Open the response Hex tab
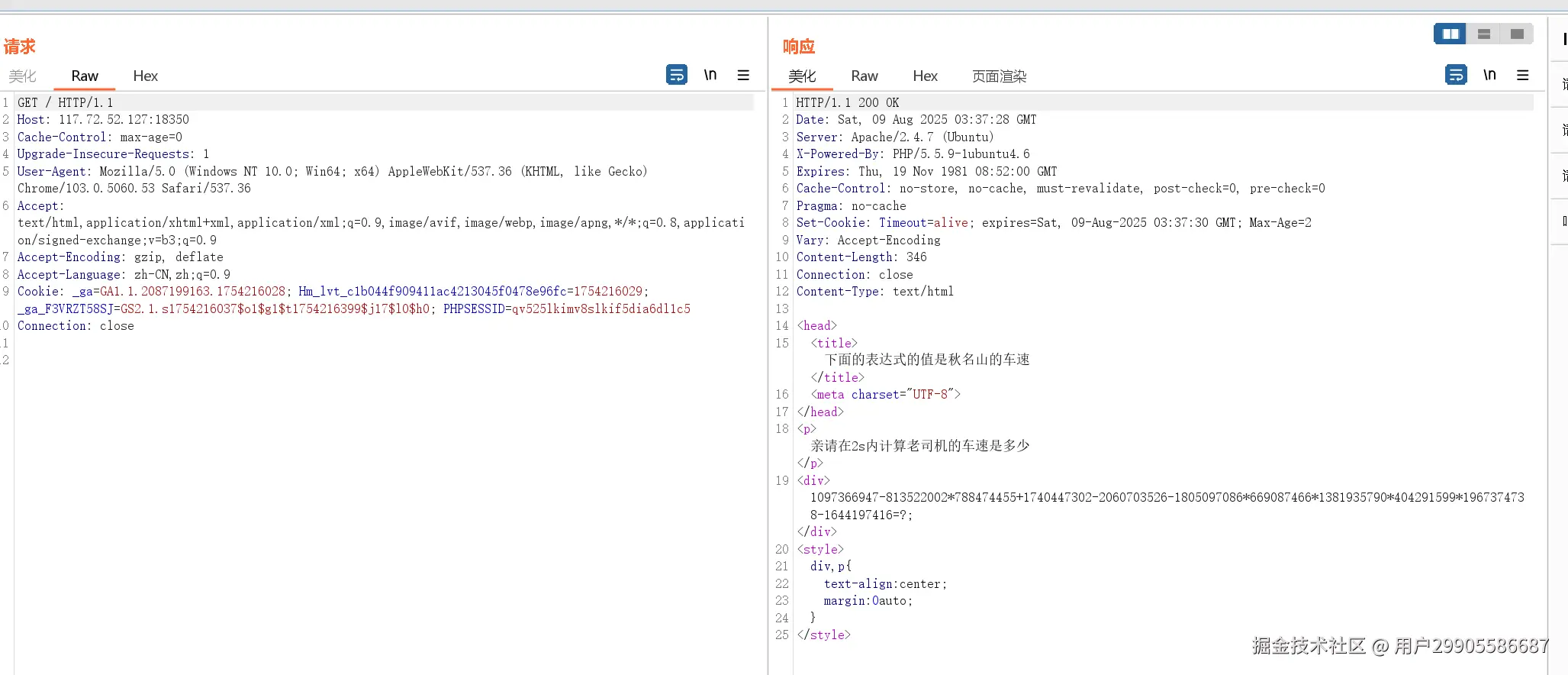The width and height of the screenshot is (1568, 675). (x=925, y=76)
